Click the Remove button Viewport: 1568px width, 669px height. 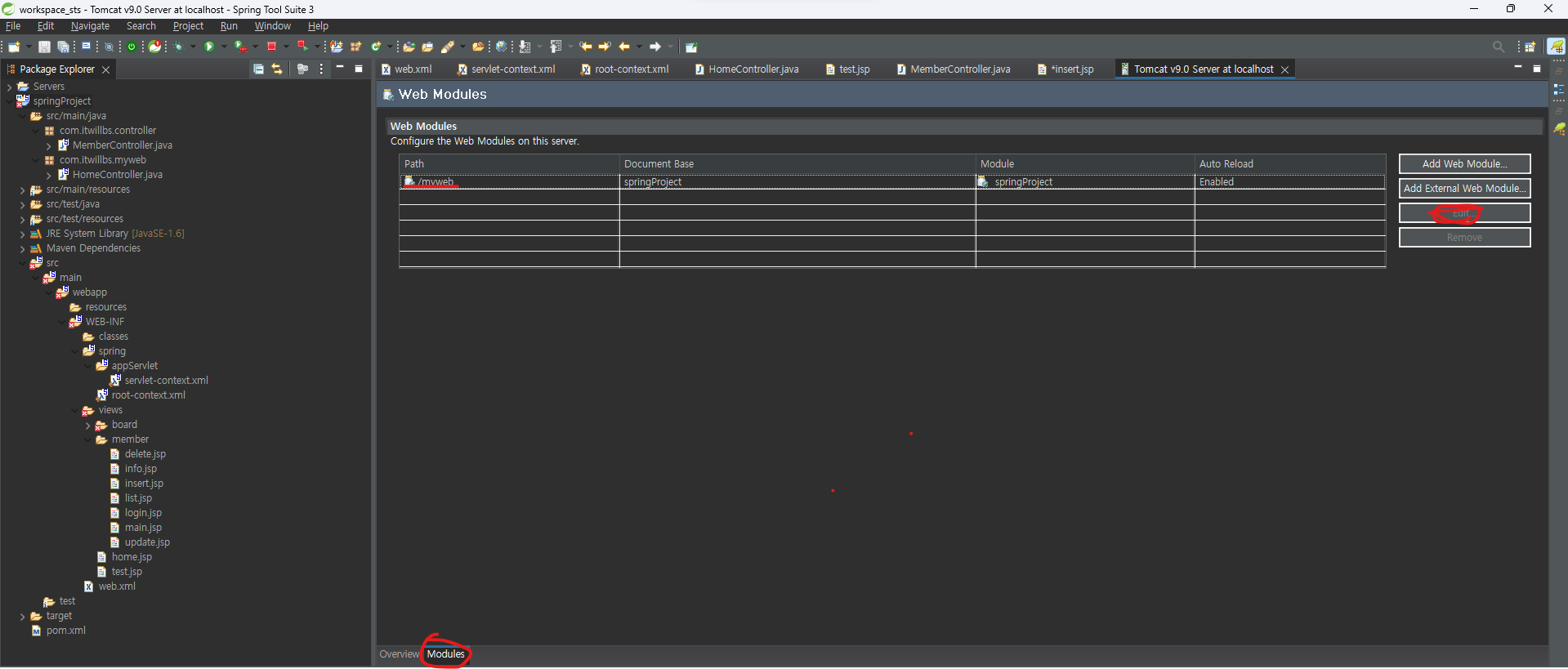click(1464, 238)
